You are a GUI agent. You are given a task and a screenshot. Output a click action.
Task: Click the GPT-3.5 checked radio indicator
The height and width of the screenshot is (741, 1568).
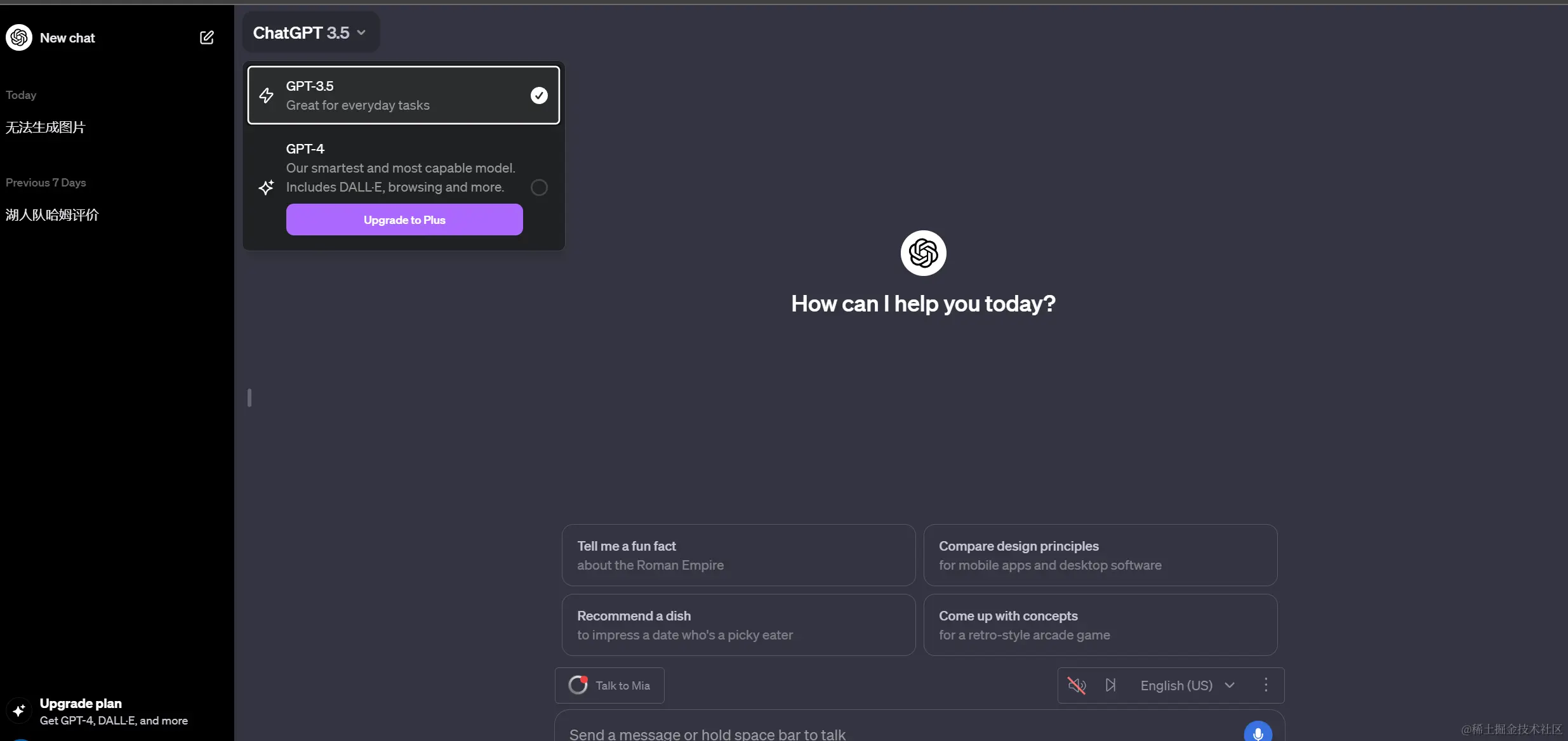coord(539,95)
